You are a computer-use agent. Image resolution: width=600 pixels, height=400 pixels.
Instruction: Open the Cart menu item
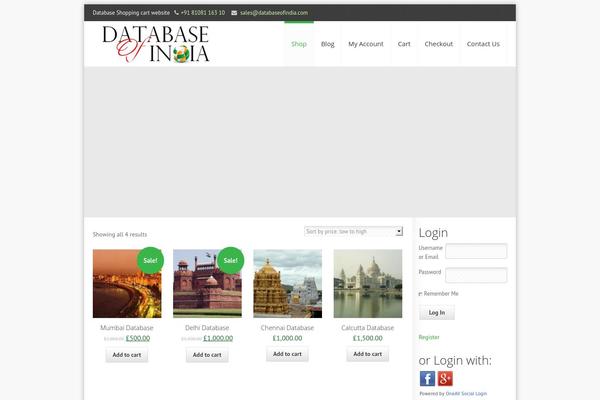click(x=404, y=44)
